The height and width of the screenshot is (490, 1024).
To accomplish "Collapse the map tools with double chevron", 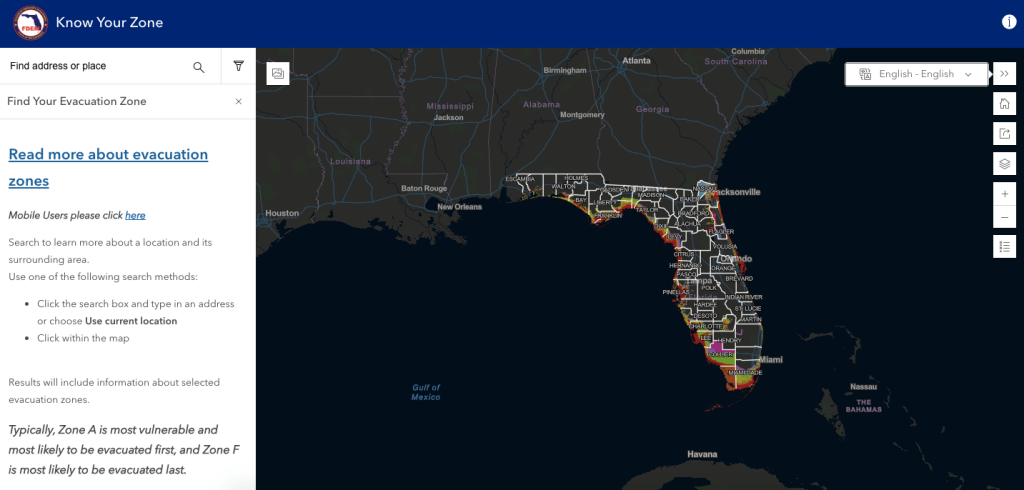I will tap(1004, 74).
